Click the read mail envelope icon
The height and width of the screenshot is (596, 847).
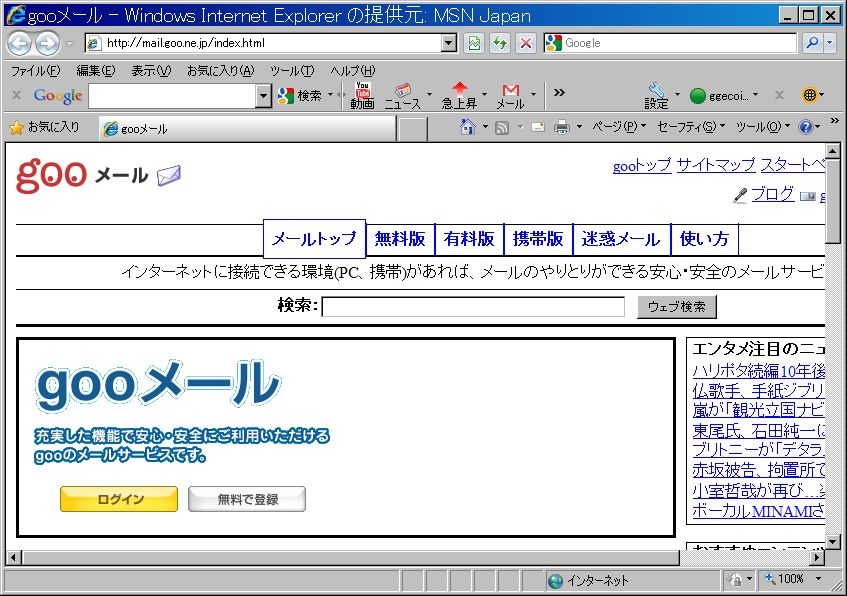538,128
